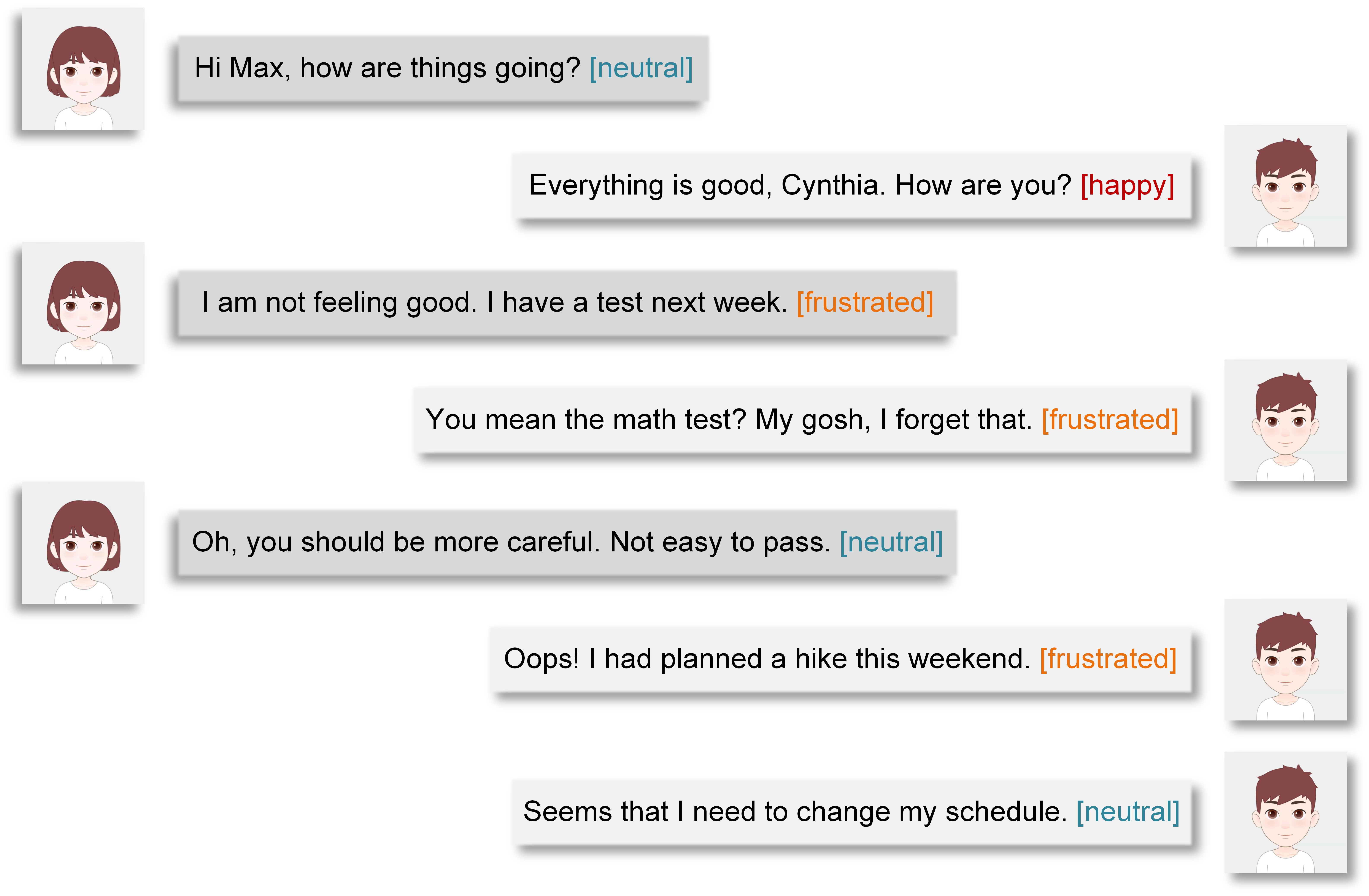Screen dimensions: 1369x896
Task: Click the 'Everything is good, Cynthia' message text
Action: (x=800, y=186)
